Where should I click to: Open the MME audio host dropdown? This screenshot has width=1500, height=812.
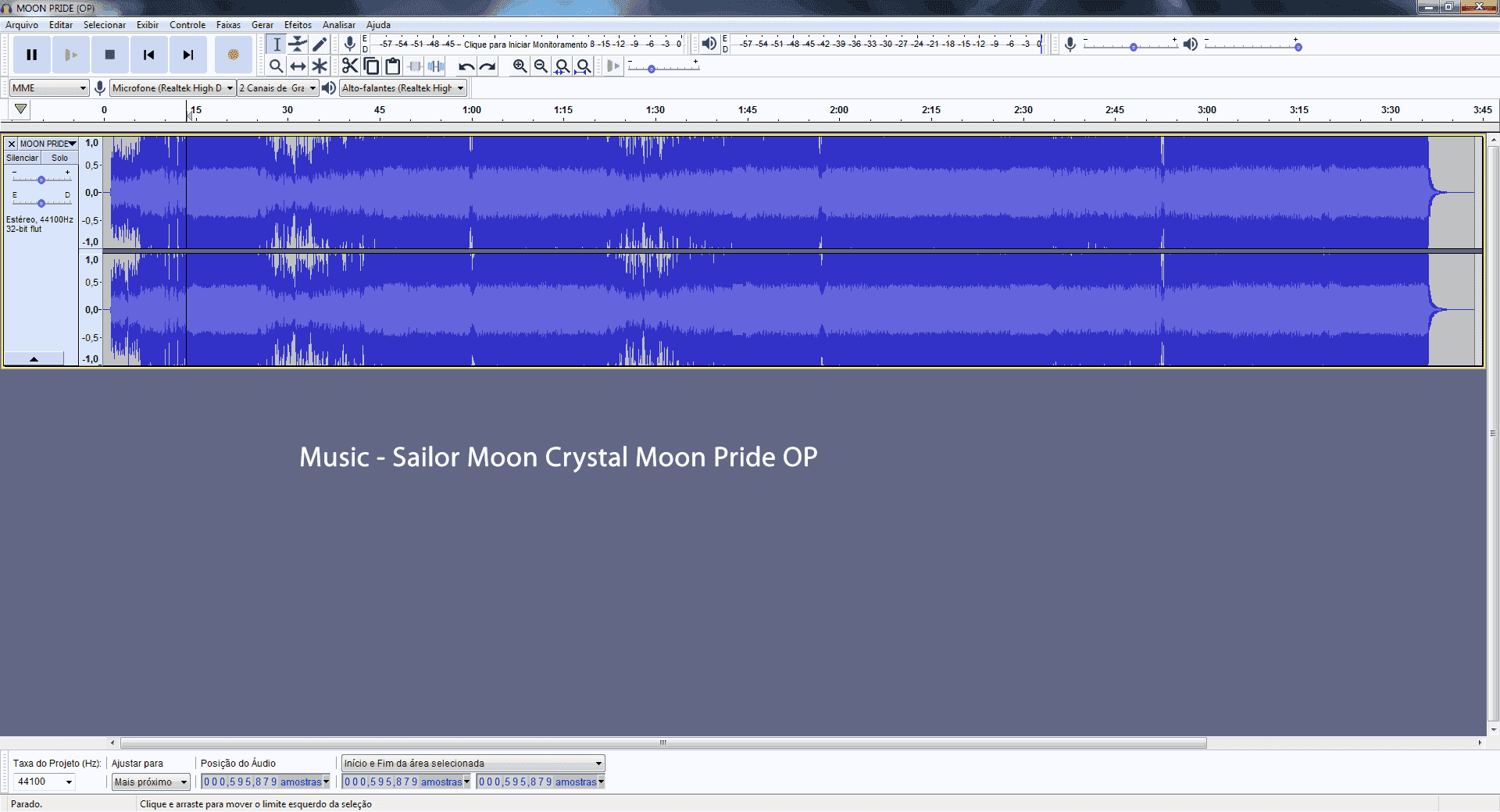click(x=49, y=88)
